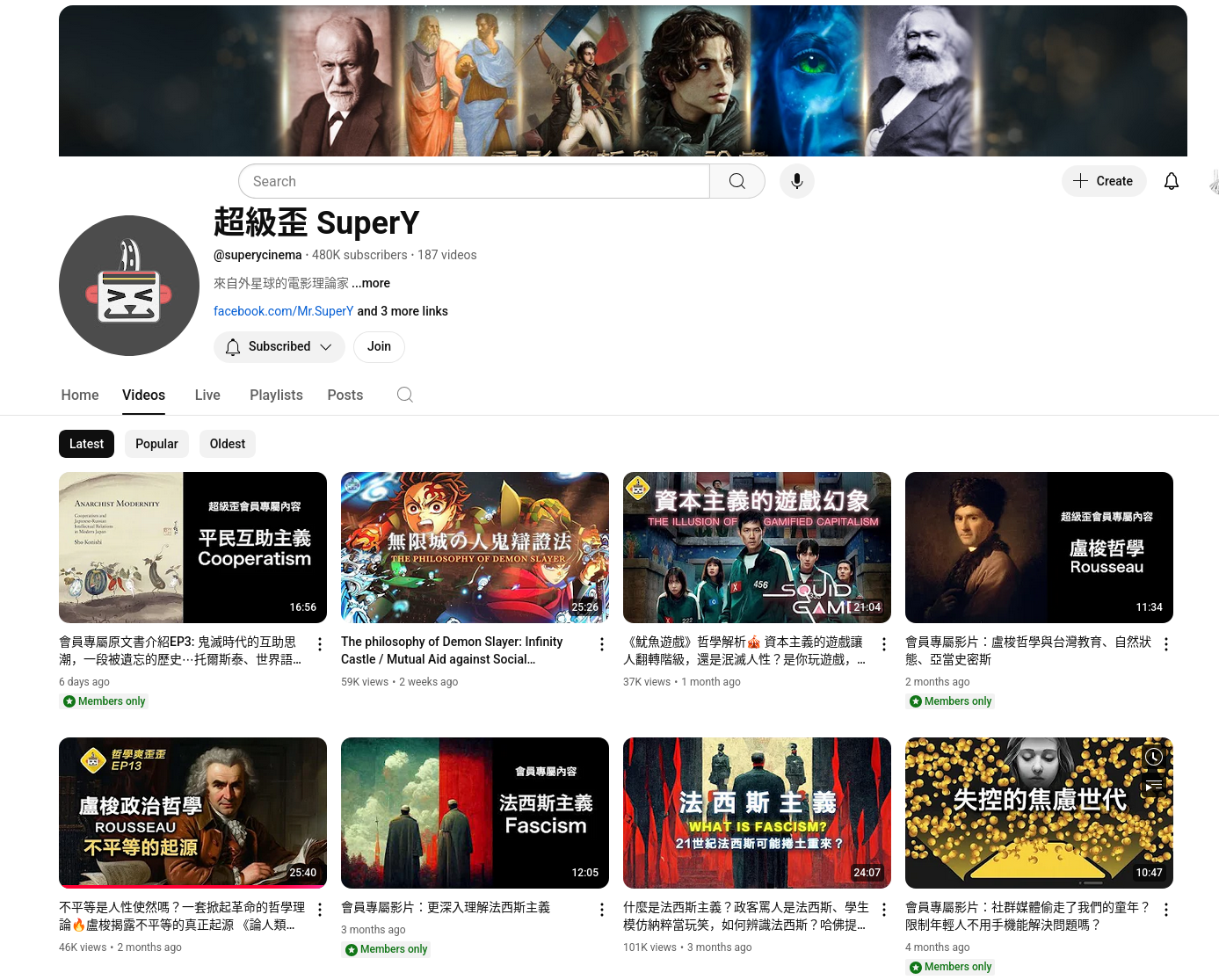
Task: Switch to the Home tab
Action: [x=80, y=395]
